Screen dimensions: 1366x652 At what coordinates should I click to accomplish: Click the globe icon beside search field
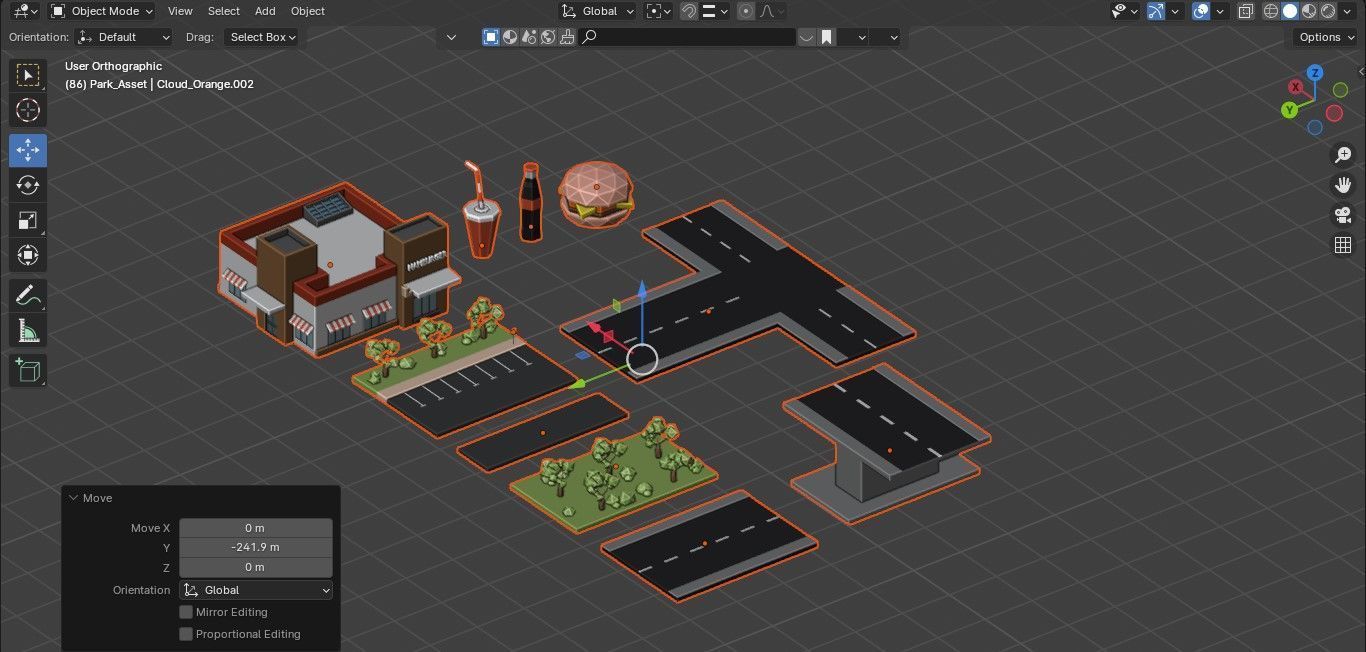pos(548,37)
